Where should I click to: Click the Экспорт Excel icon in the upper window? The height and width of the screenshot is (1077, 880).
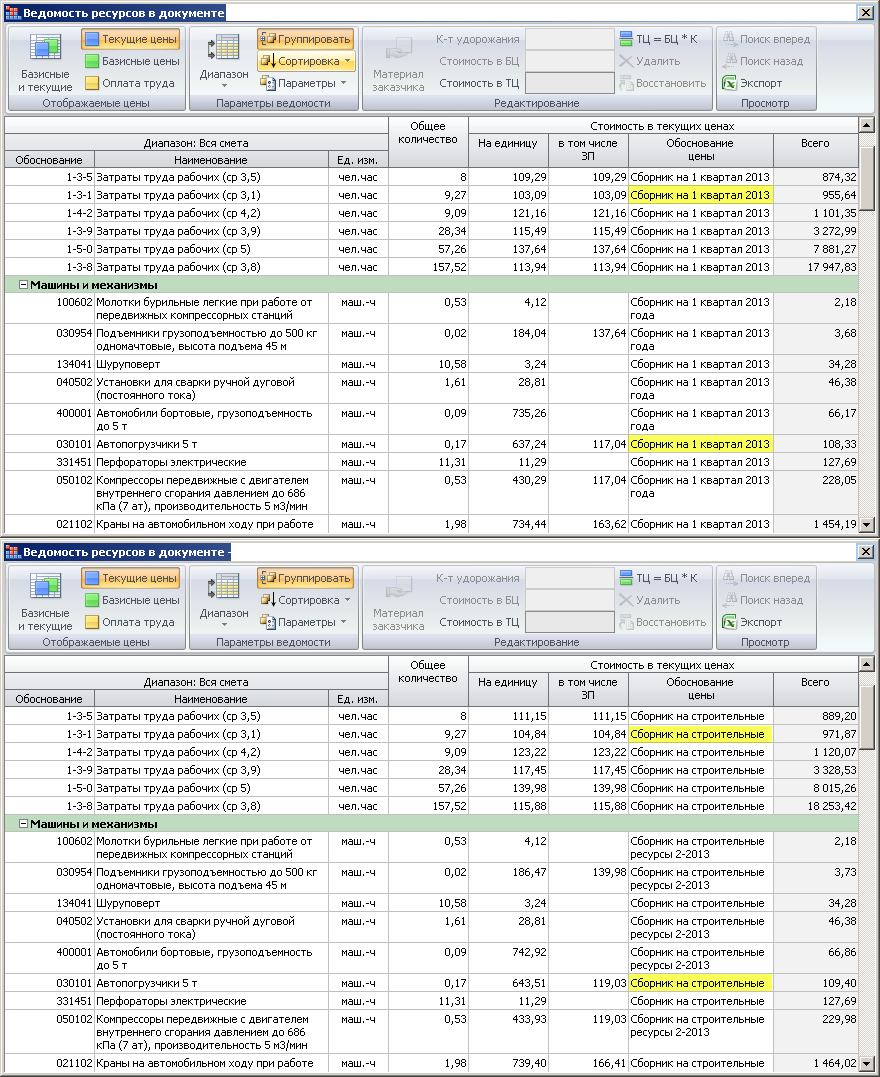728,83
